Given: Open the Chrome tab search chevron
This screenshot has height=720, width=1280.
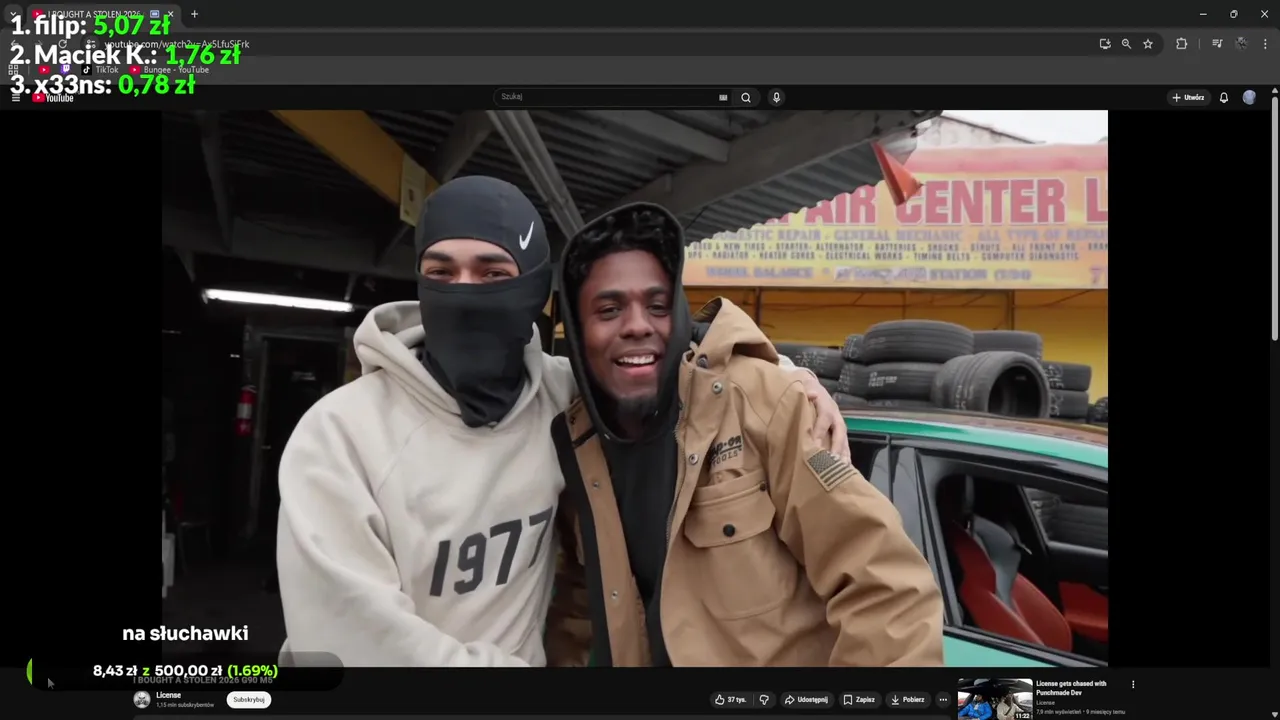Looking at the screenshot, I should coord(14,14).
